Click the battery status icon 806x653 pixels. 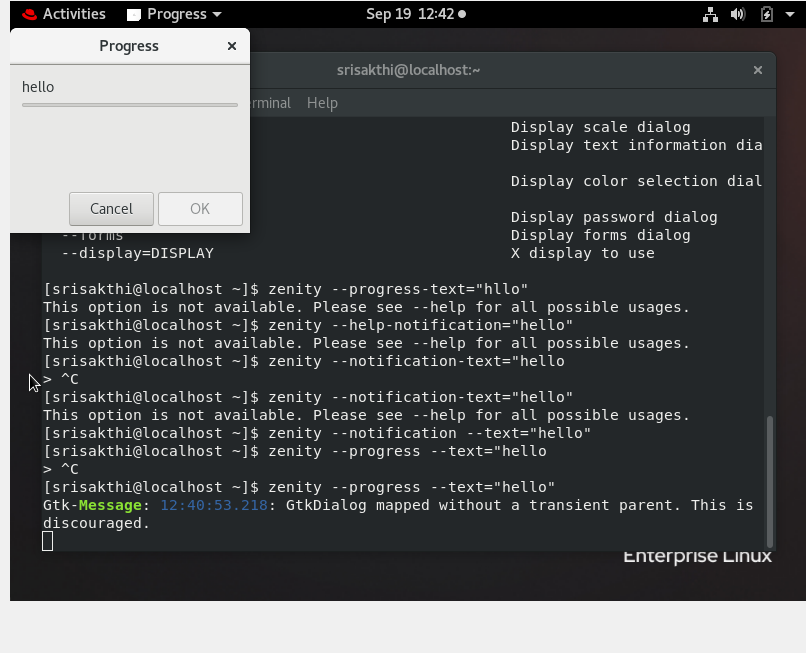(765, 14)
